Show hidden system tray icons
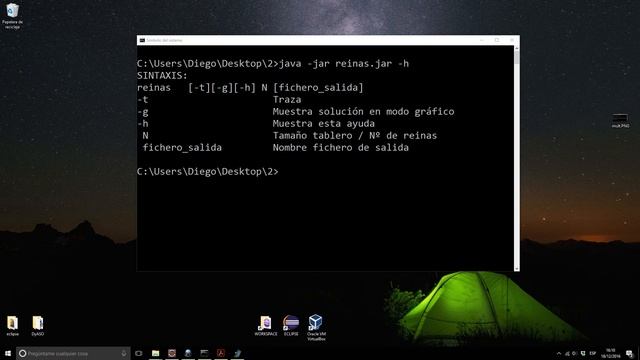640x360 pixels. 559,353
